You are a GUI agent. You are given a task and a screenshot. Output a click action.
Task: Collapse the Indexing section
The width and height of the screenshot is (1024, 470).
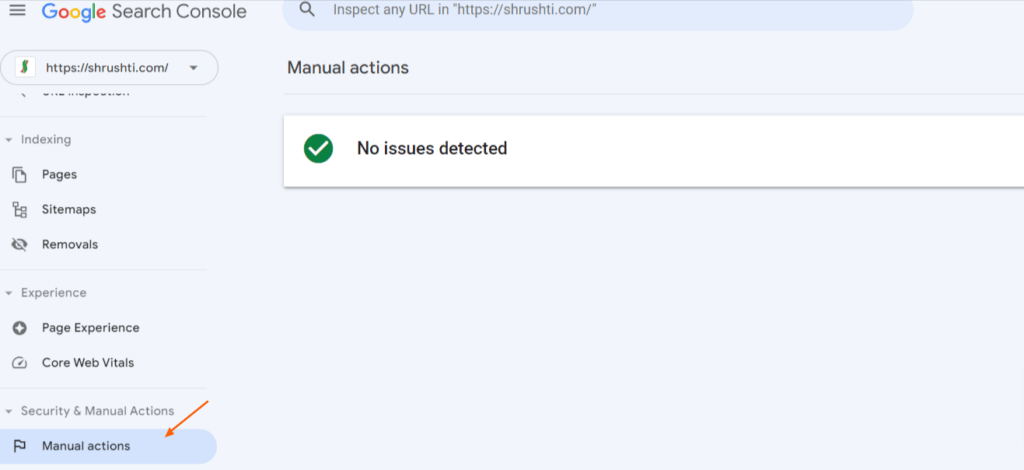tap(9, 140)
